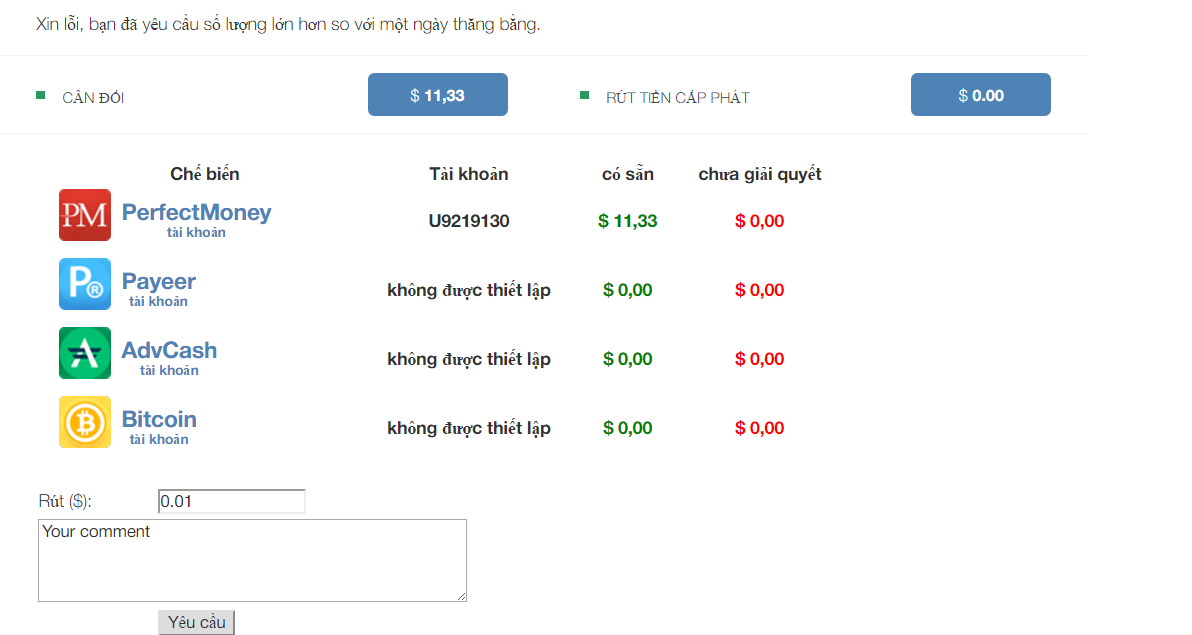This screenshot has height=635, width=1192.
Task: Click PerfectMoney available amount $ 11,33
Action: coord(628,221)
